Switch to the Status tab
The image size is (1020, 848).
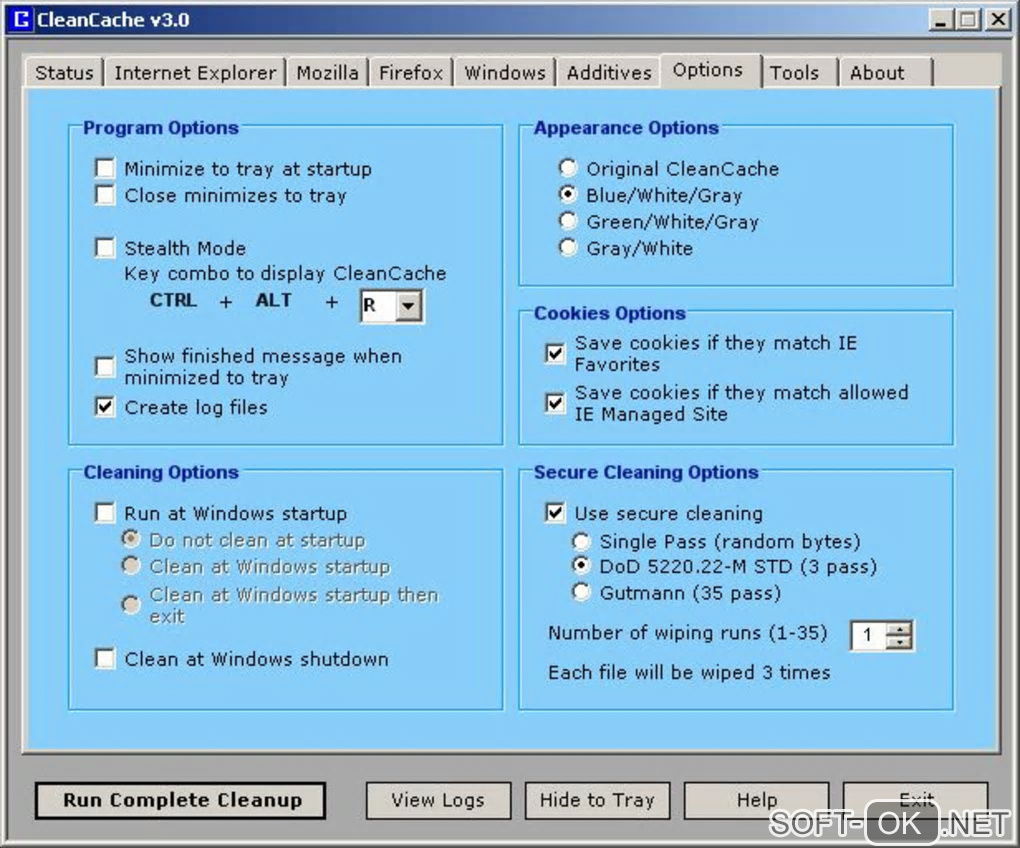64,73
